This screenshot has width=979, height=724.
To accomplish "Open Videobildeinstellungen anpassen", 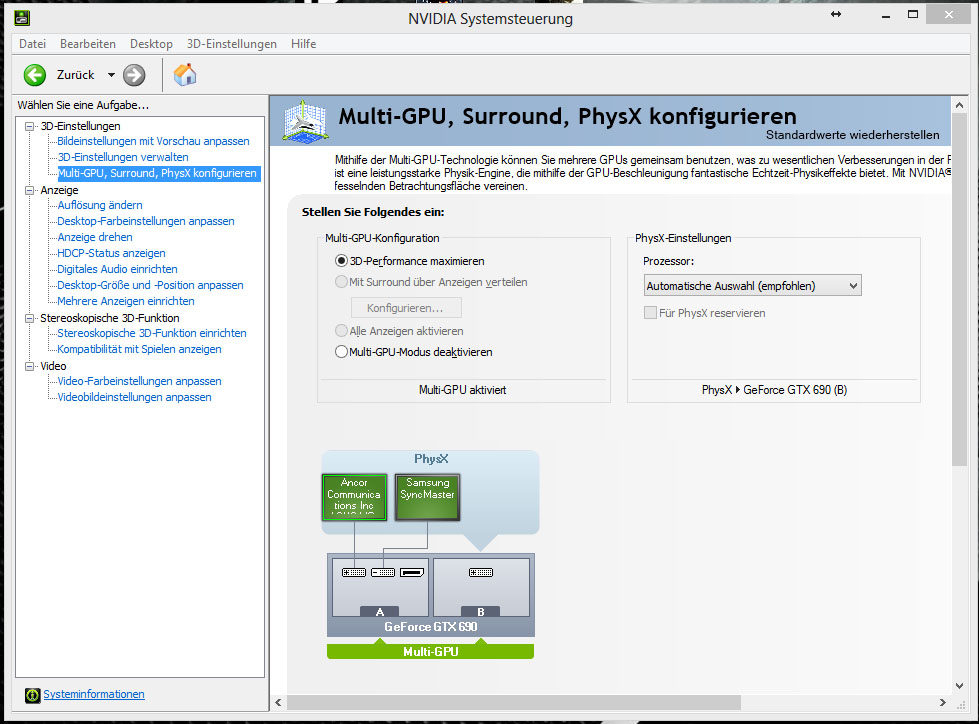I will coord(134,397).
